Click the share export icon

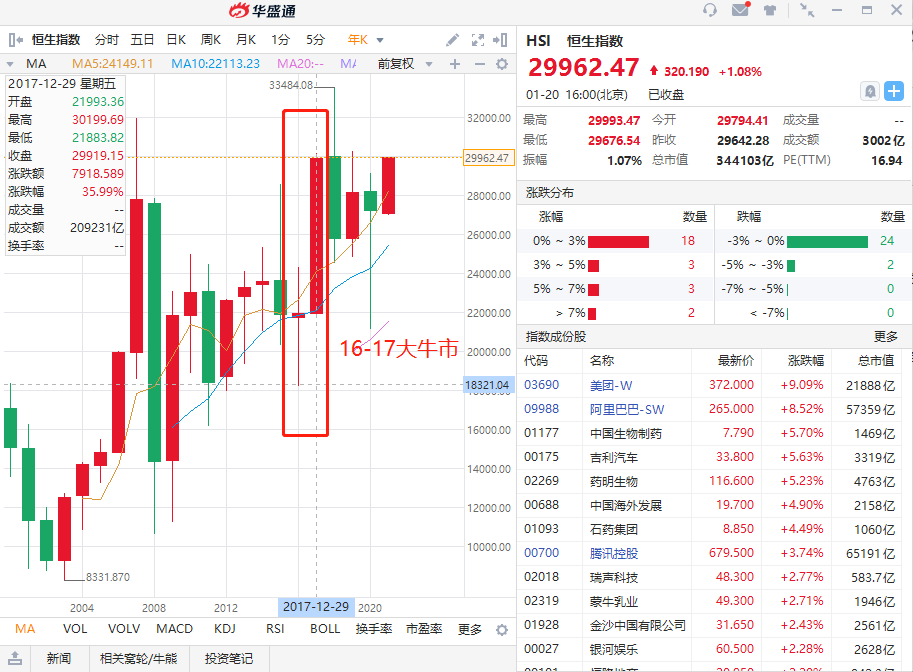pyautogui.click(x=15, y=659)
